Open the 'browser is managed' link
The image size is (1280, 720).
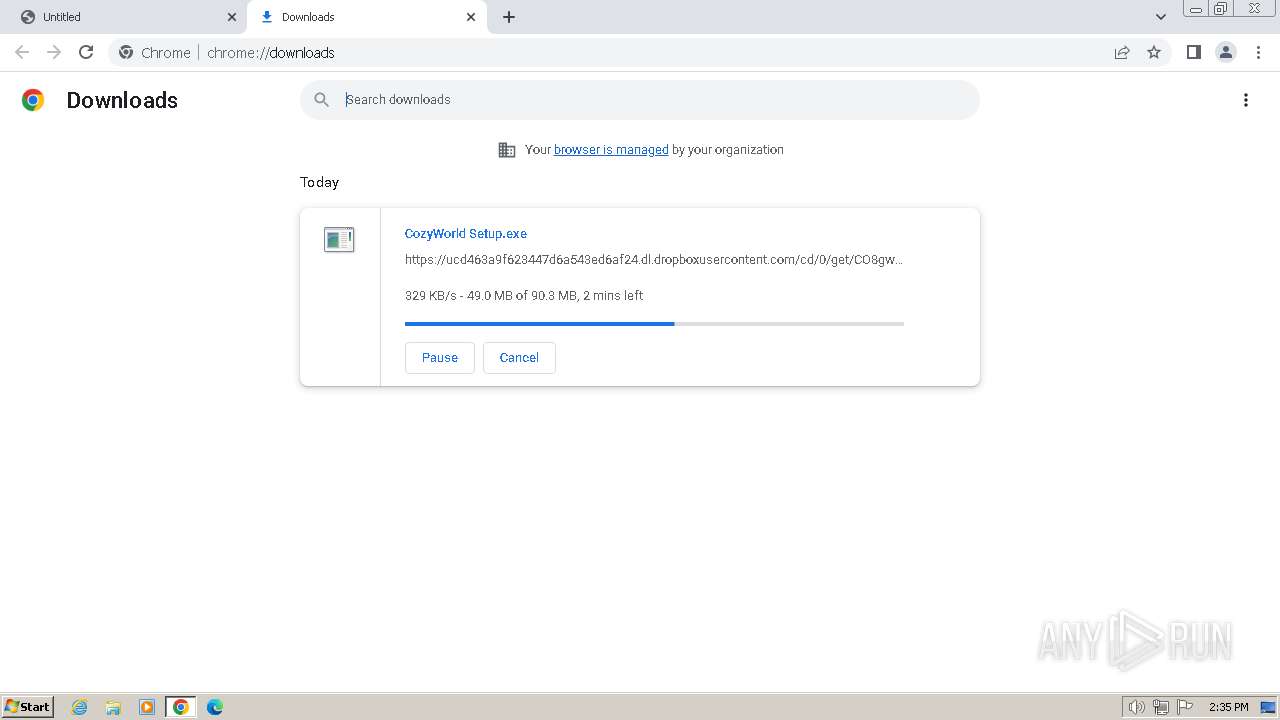point(611,150)
